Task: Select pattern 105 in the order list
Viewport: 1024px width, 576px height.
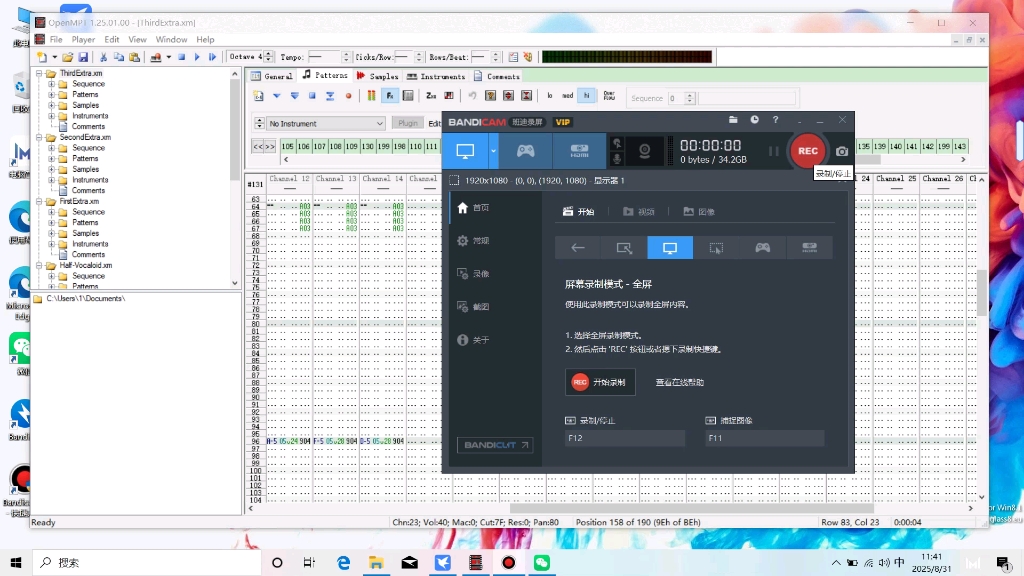Action: [287, 146]
